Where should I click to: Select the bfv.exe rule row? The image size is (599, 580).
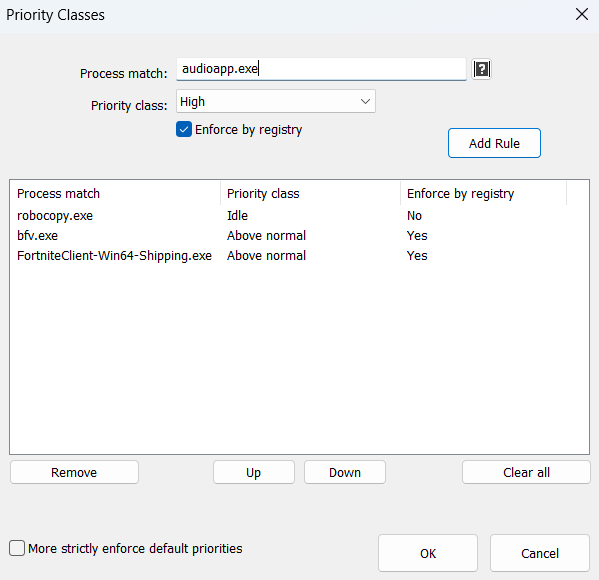299,235
